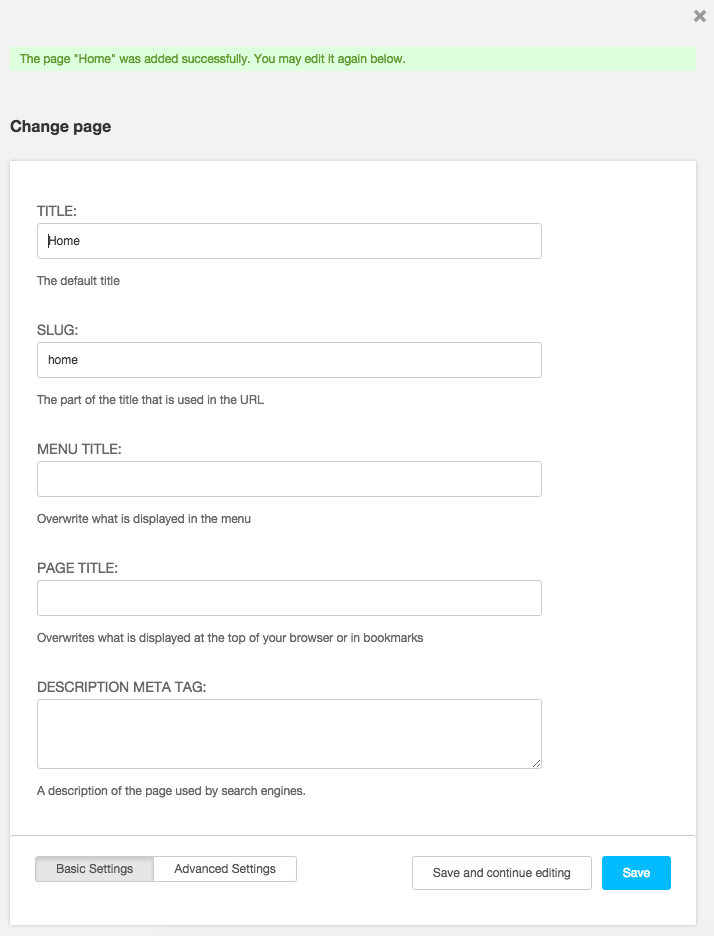
Task: Click the slug URL help text
Action: tap(150, 400)
